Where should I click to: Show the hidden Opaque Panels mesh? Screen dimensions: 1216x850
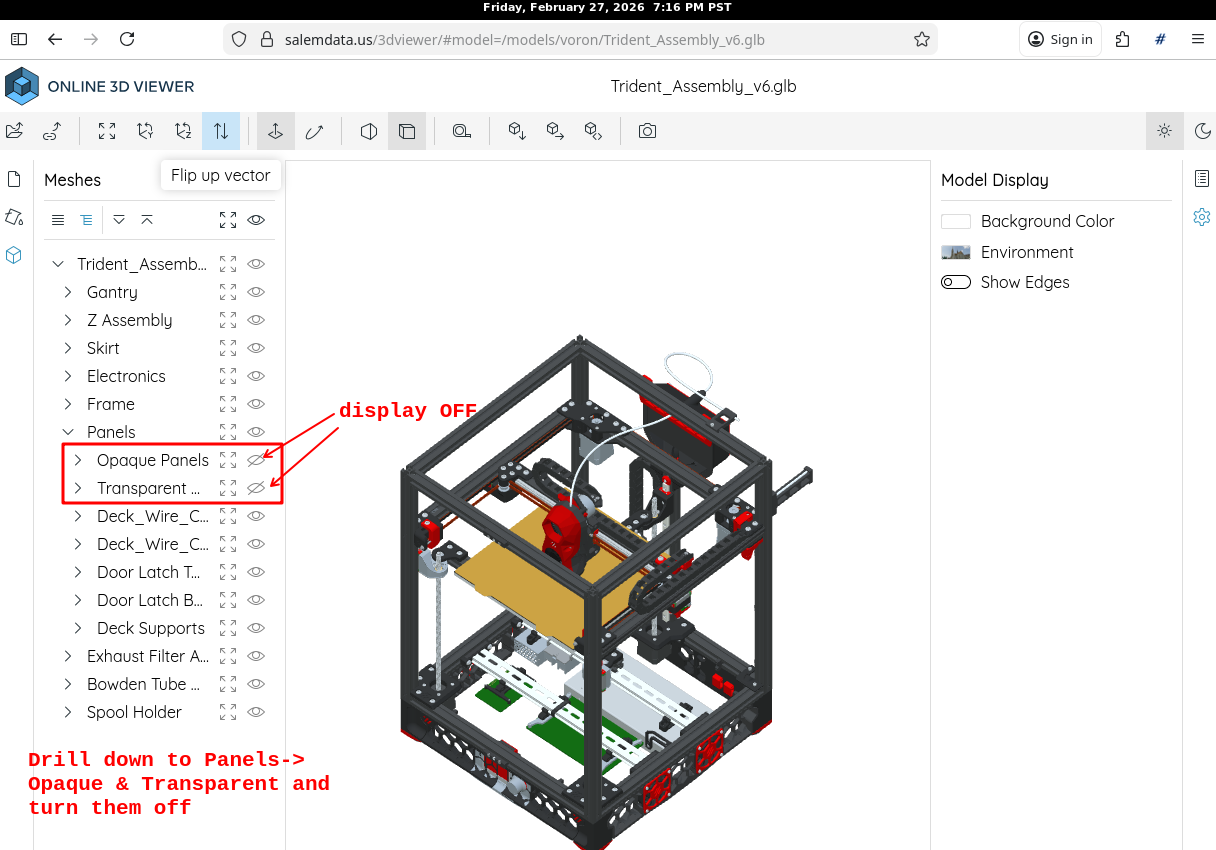pyautogui.click(x=256, y=460)
